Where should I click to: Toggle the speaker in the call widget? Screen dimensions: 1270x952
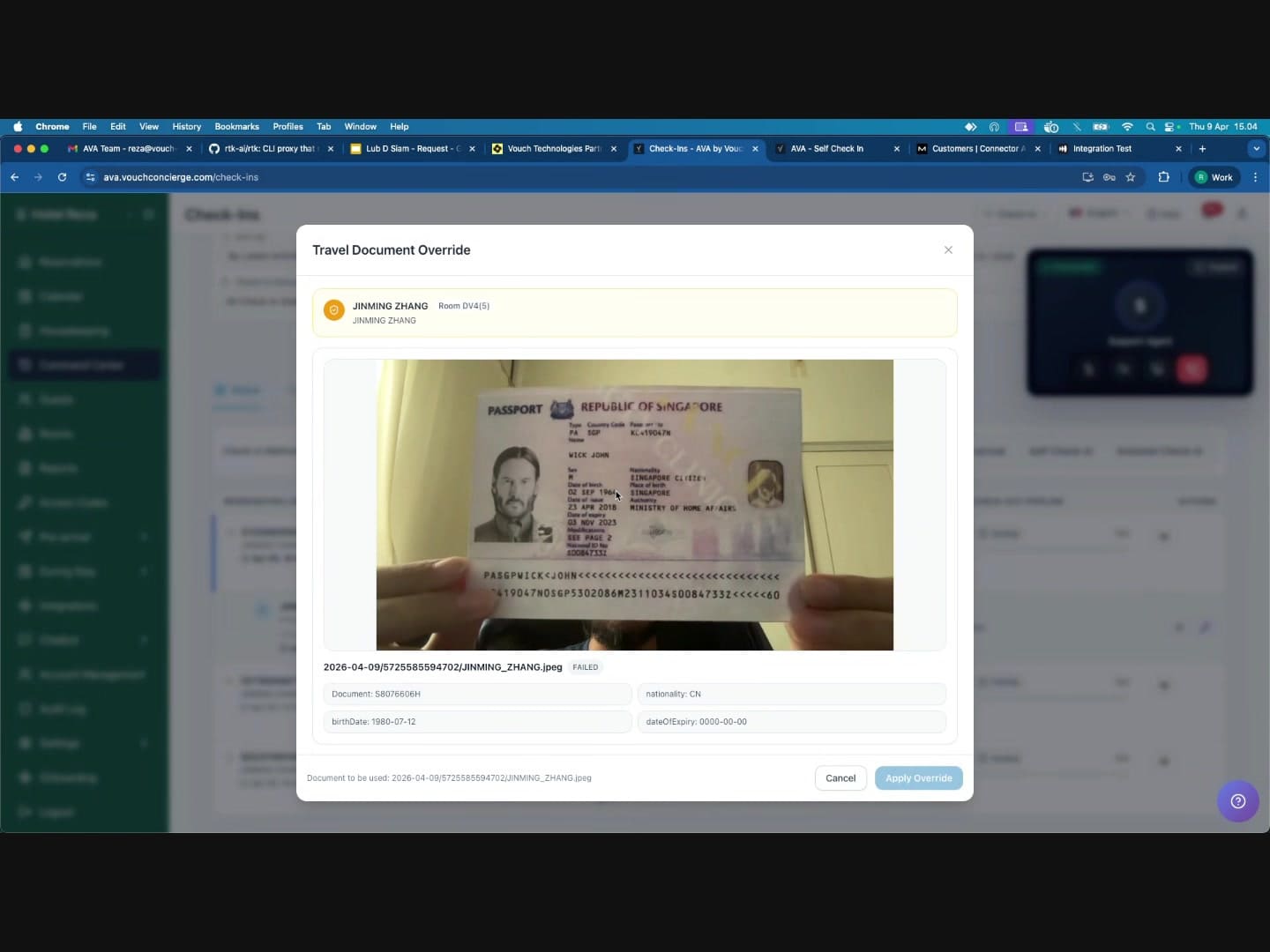pos(1157,369)
